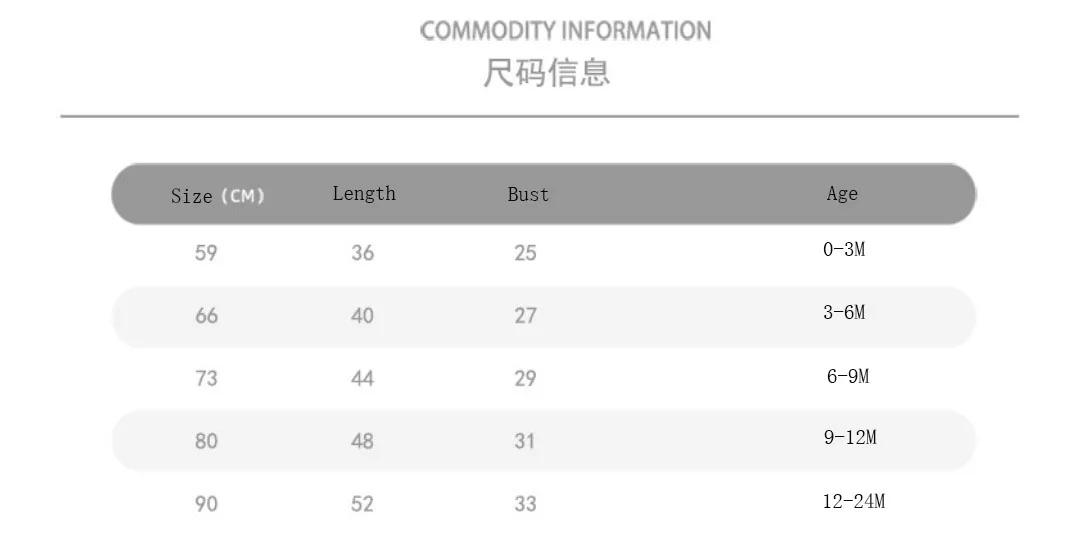
Task: Click size value 66
Action: tap(206, 316)
